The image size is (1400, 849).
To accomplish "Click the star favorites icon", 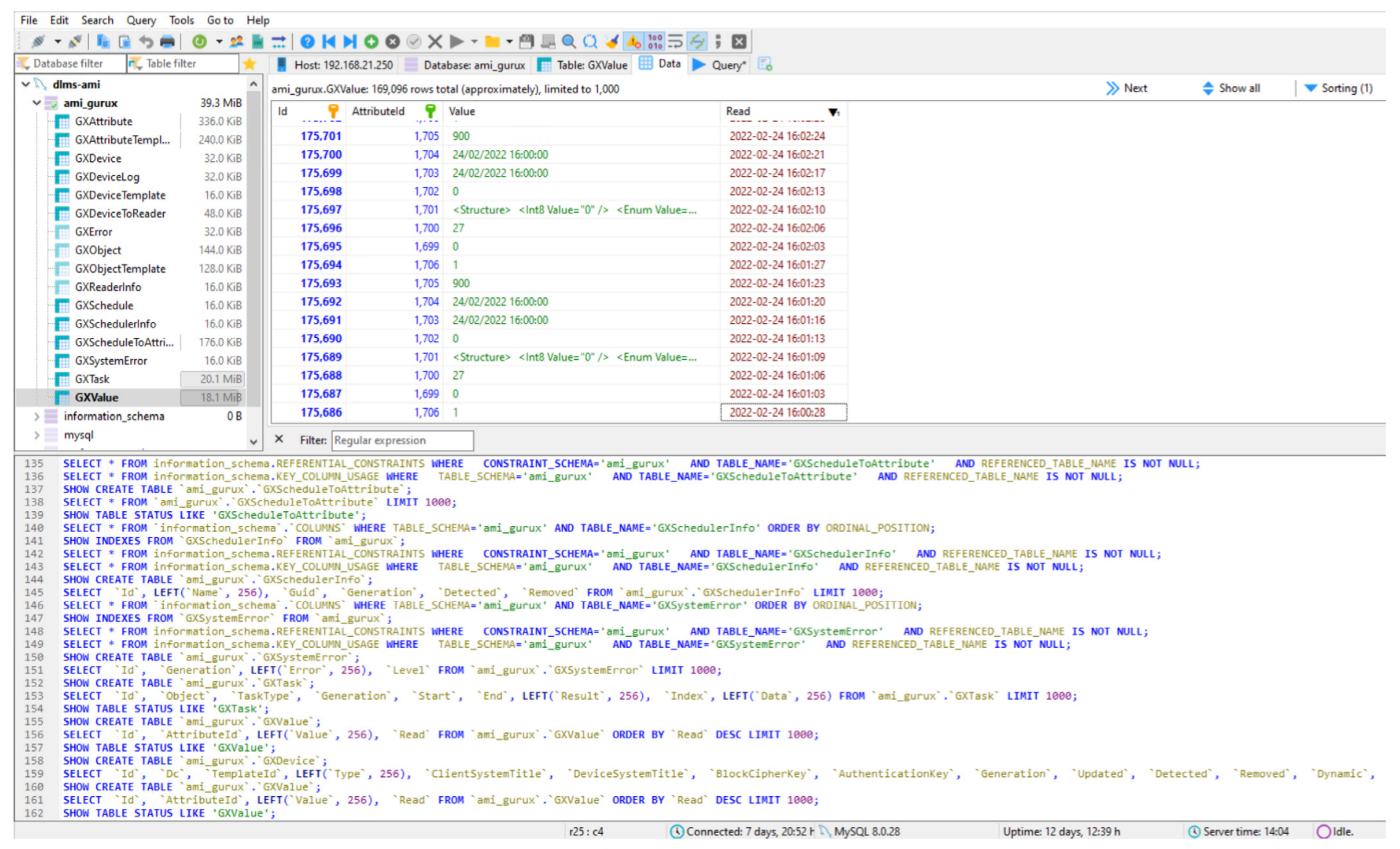I will coord(250,64).
